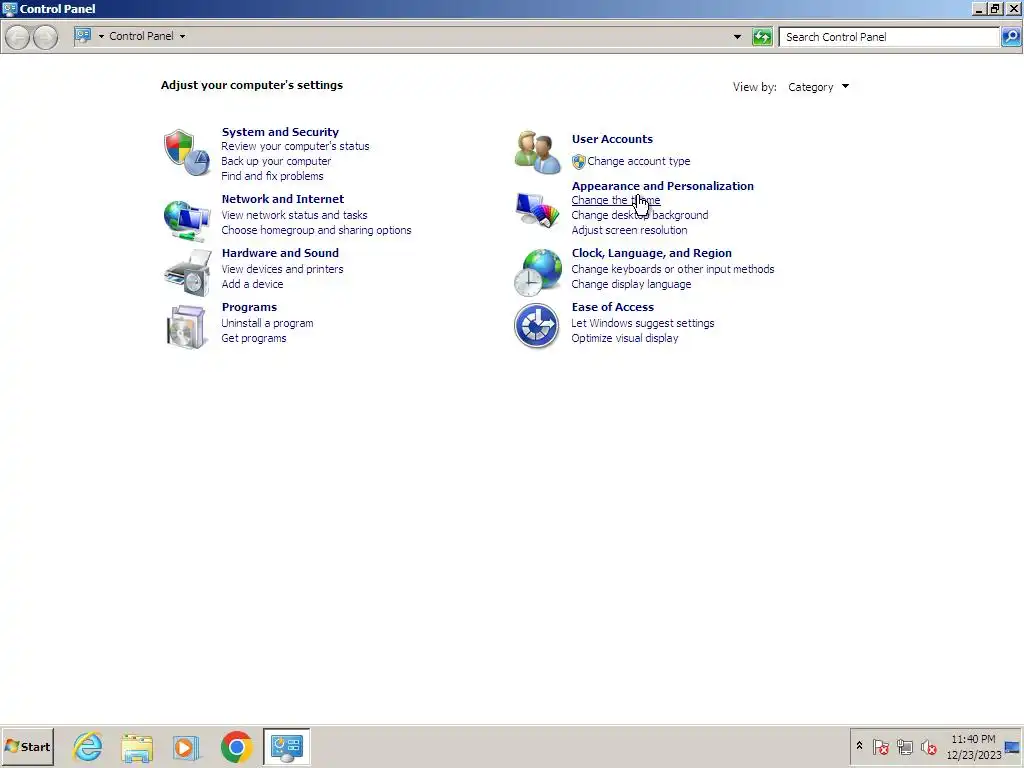Click the muted volume tray icon
Viewport: 1024px width, 768px height.
coord(929,746)
